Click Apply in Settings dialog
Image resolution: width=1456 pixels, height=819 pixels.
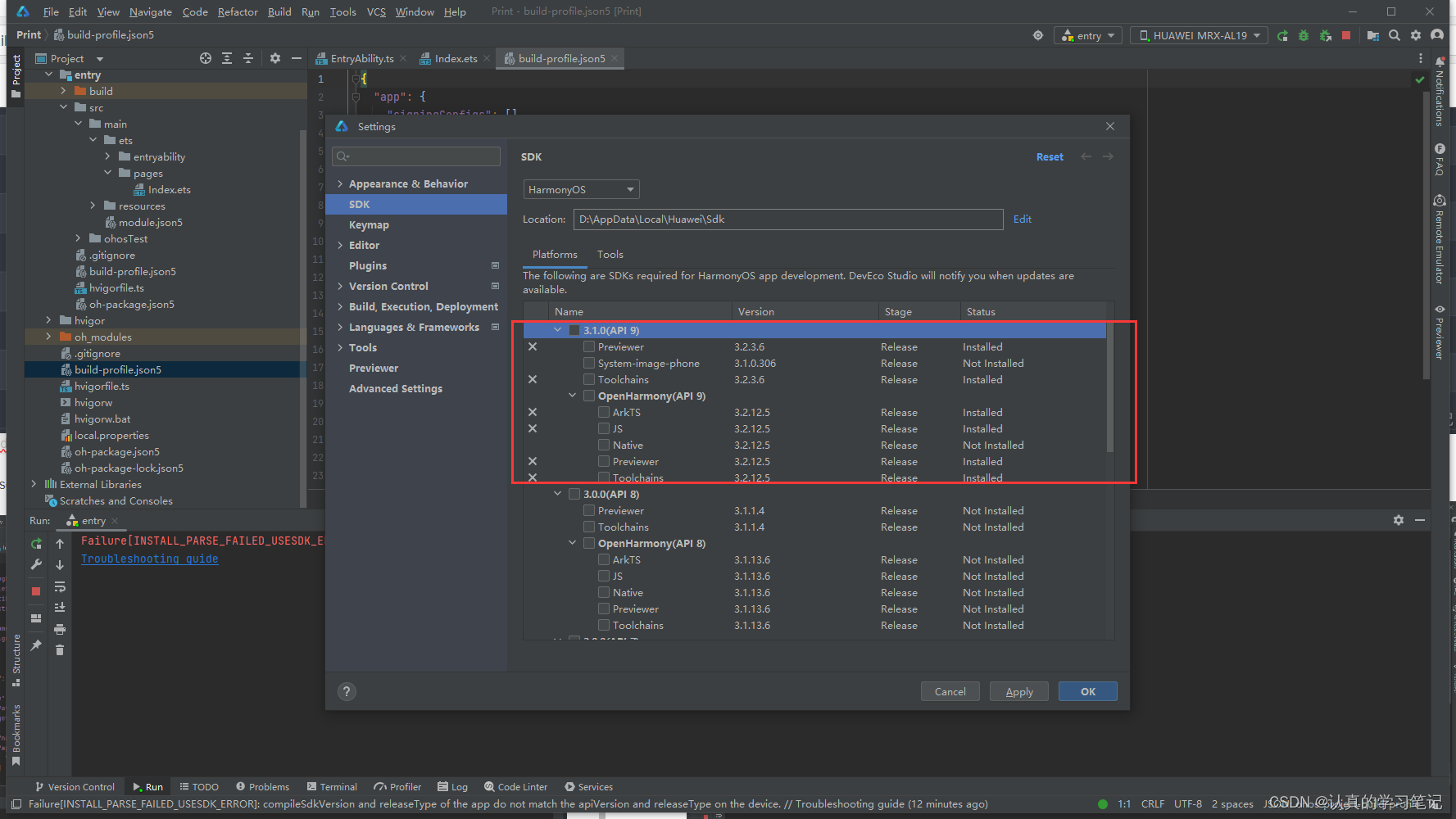(1019, 691)
